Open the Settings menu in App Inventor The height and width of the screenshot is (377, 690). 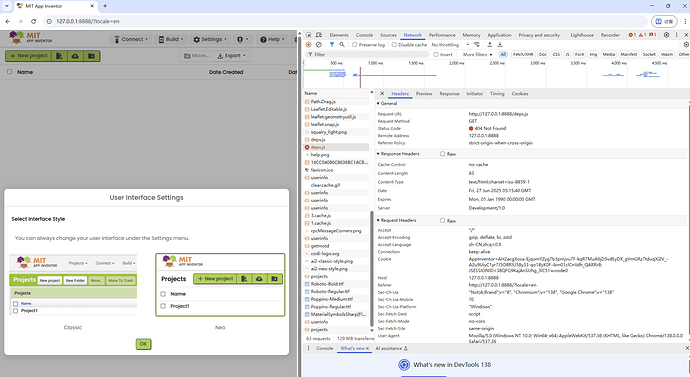coord(210,39)
